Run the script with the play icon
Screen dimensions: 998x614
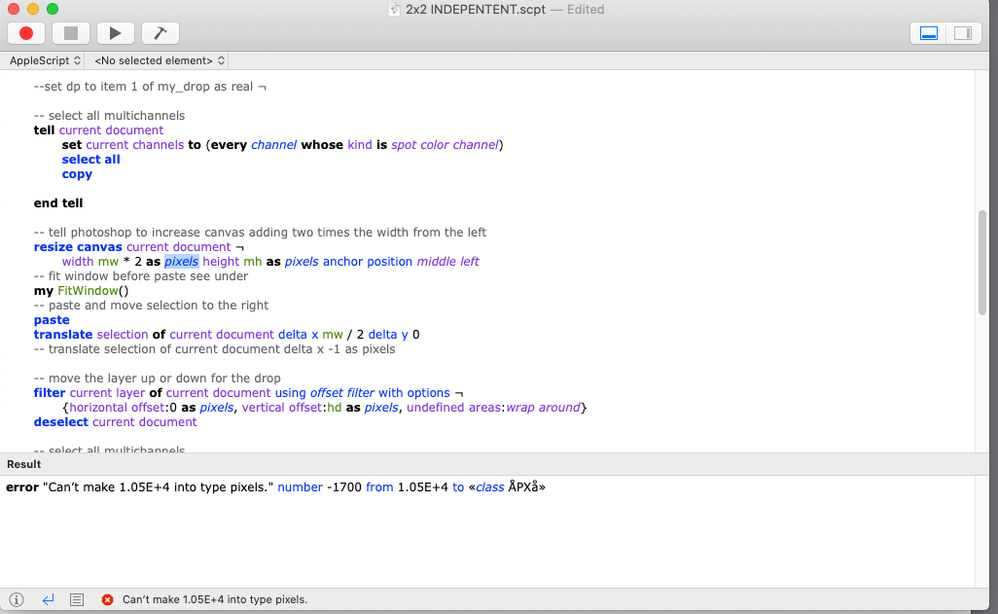click(115, 33)
